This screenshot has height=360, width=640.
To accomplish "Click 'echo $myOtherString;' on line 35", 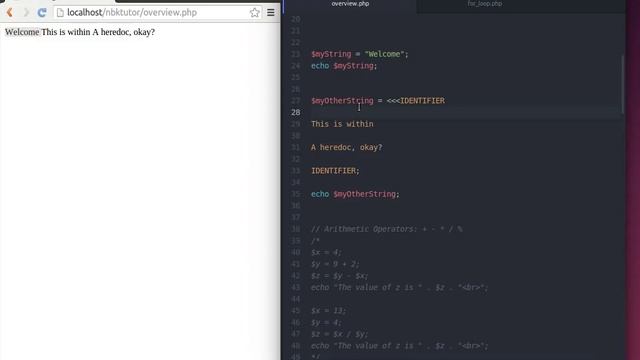I will (355, 194).
